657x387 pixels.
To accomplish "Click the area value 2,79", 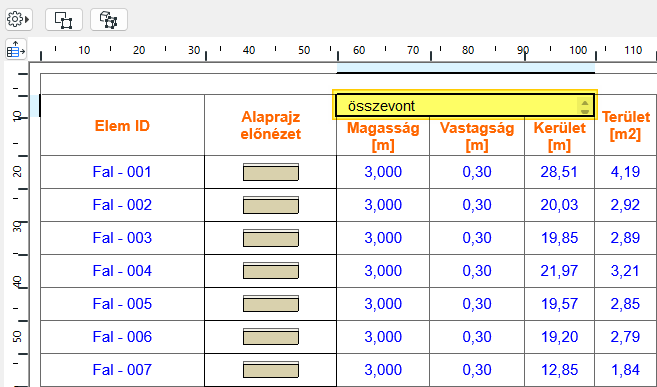I will pyautogui.click(x=625, y=337).
